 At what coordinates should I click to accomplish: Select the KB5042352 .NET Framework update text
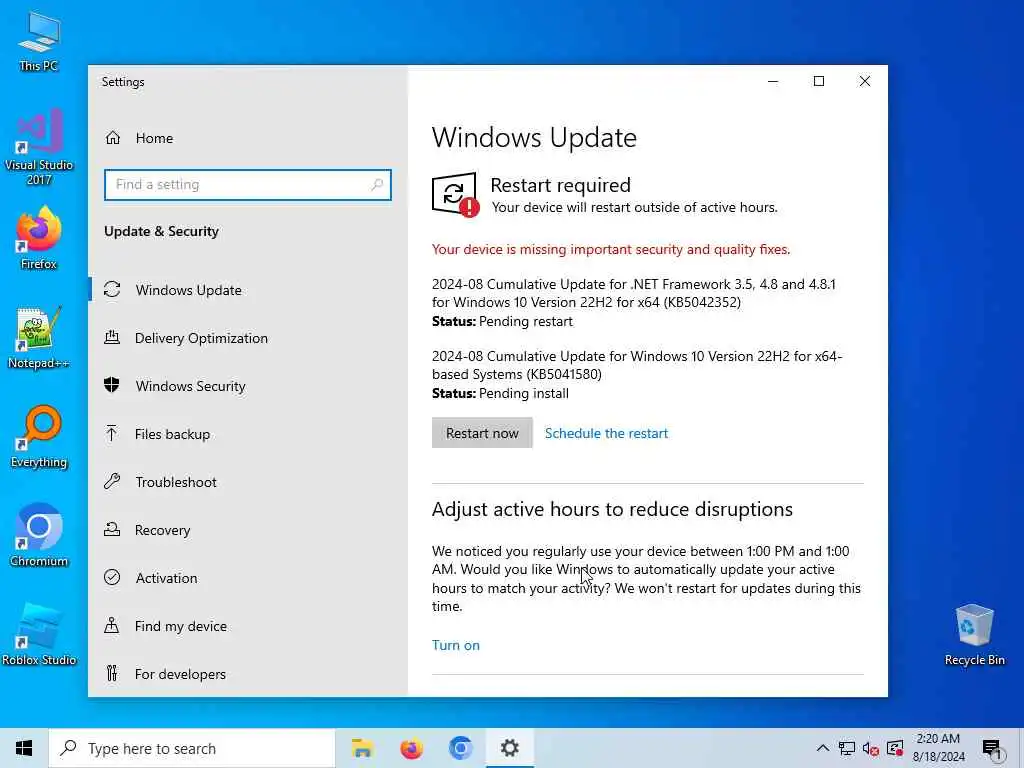point(633,293)
